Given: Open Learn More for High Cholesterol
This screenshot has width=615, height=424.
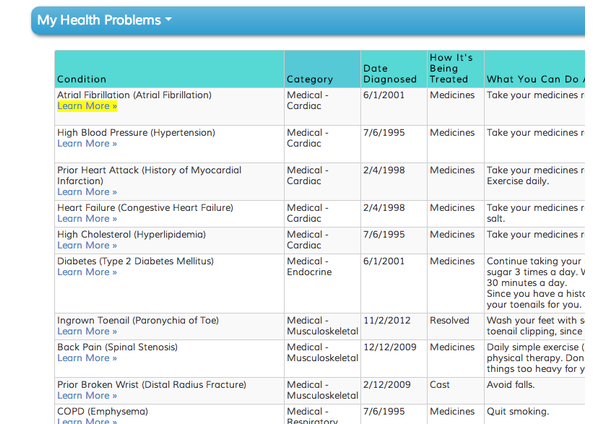Looking at the screenshot, I should pyautogui.click(x=87, y=245).
